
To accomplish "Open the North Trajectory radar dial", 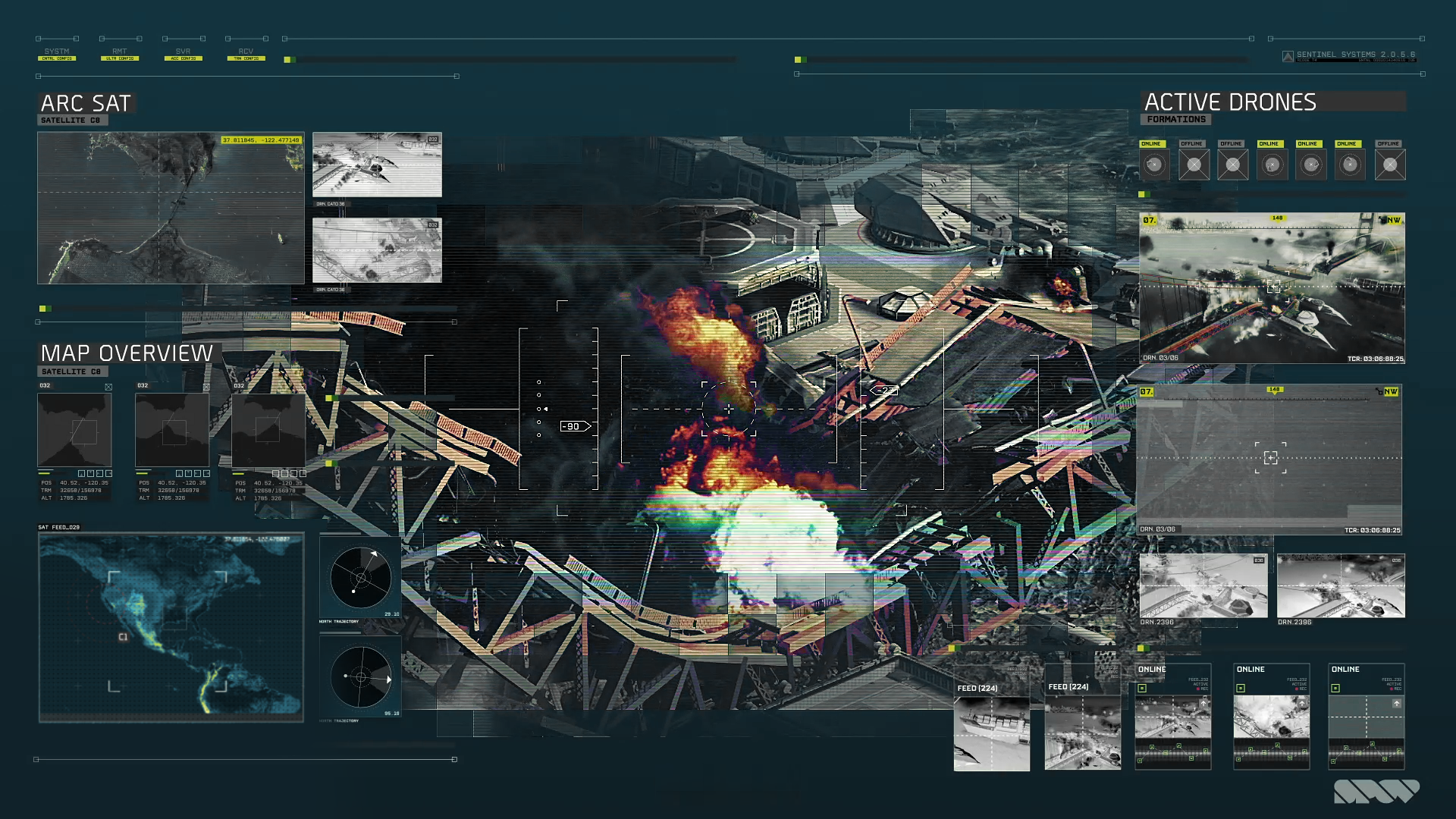I will (x=361, y=578).
